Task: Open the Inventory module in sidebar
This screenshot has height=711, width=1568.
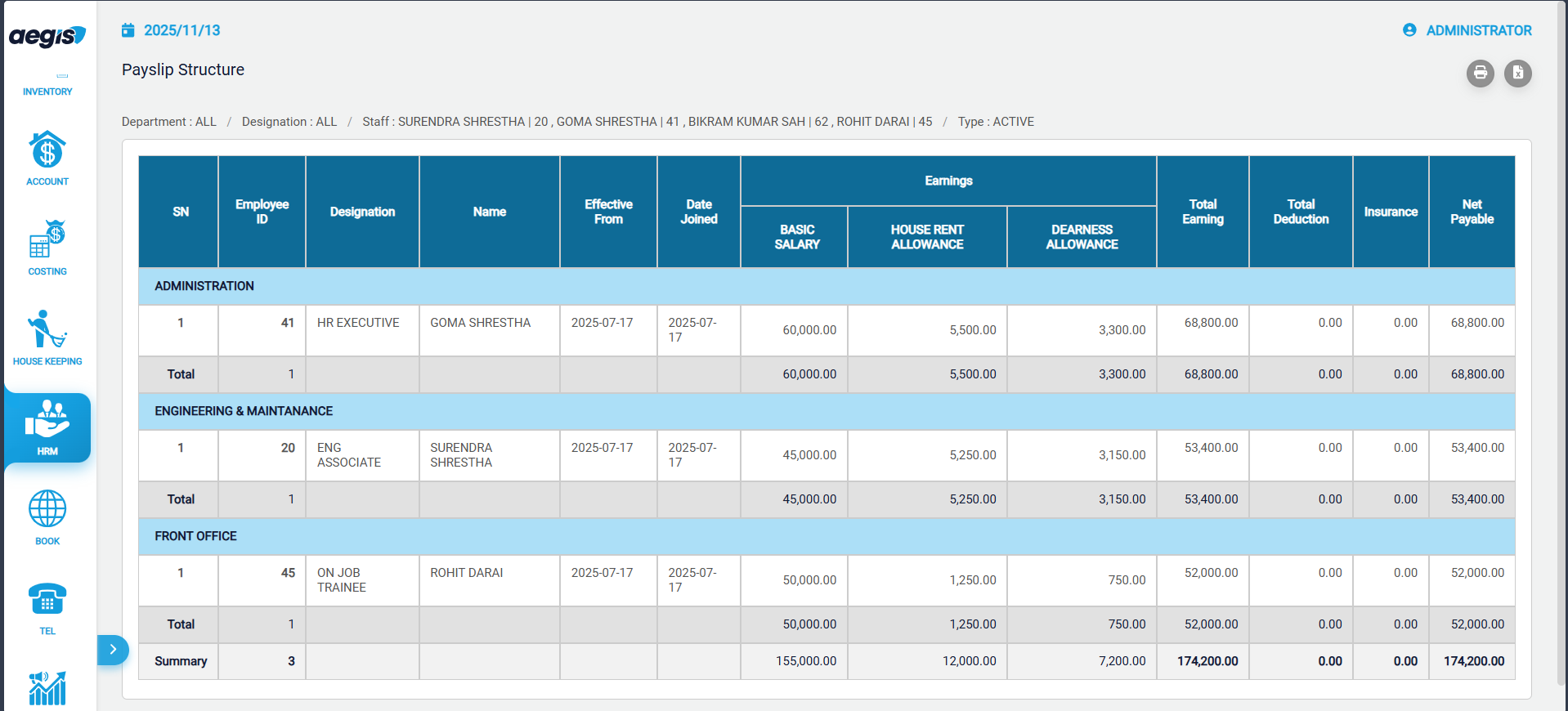Action: 47,85
